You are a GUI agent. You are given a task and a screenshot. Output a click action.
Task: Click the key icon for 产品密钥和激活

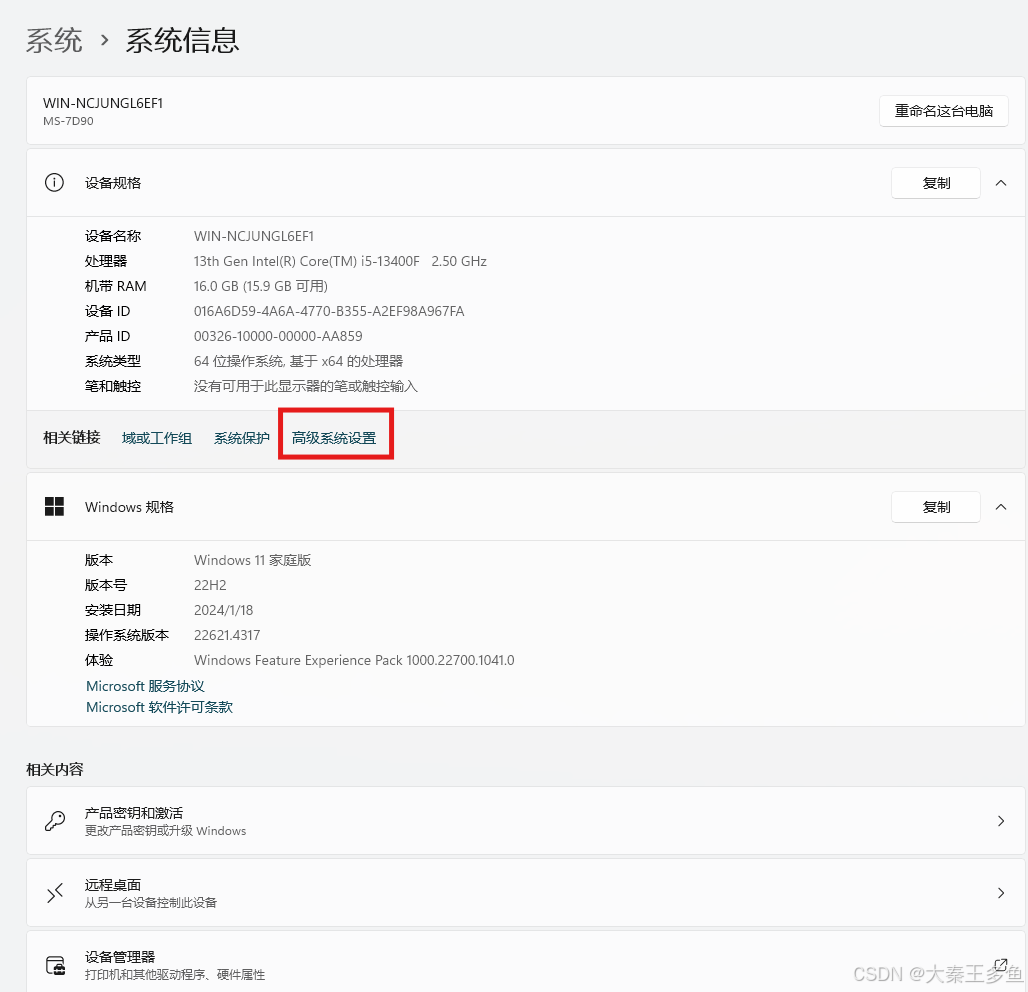(x=55, y=821)
